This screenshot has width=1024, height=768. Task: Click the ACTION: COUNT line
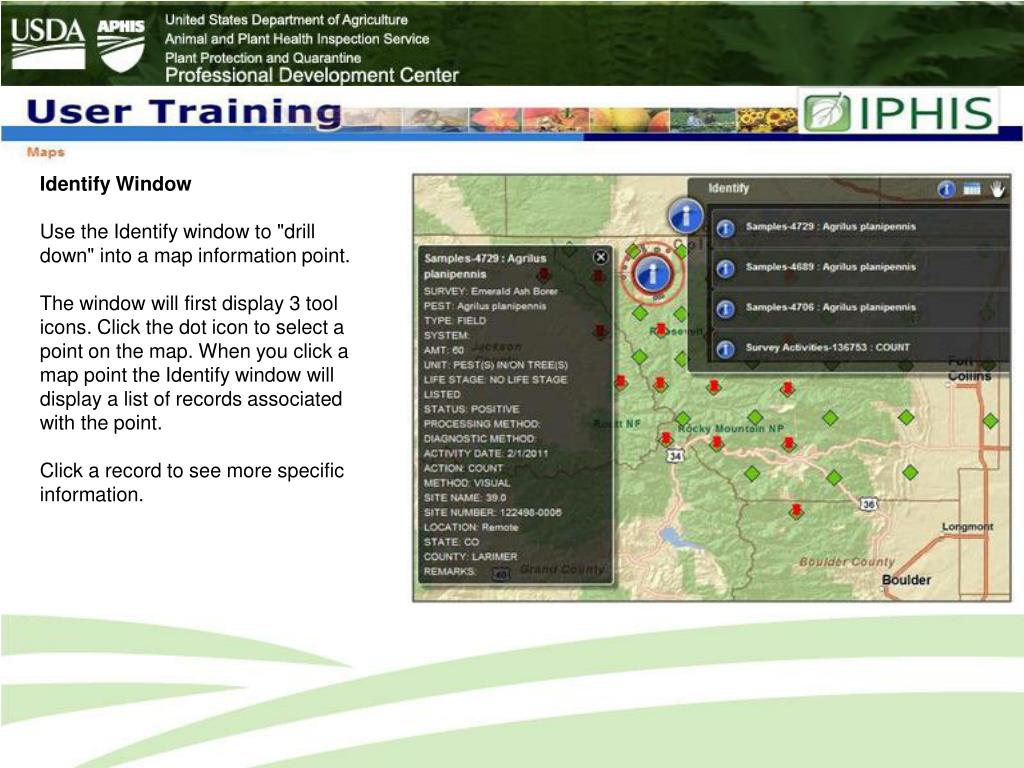point(463,468)
